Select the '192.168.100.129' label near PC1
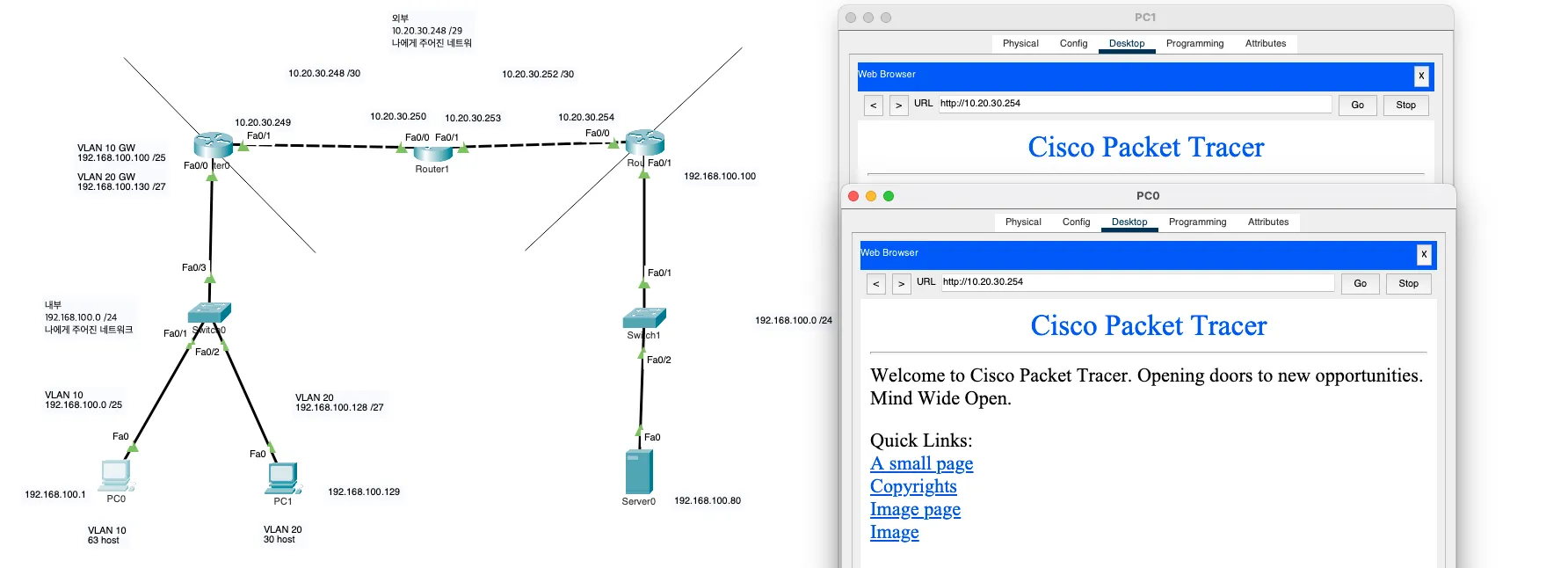 coord(364,492)
